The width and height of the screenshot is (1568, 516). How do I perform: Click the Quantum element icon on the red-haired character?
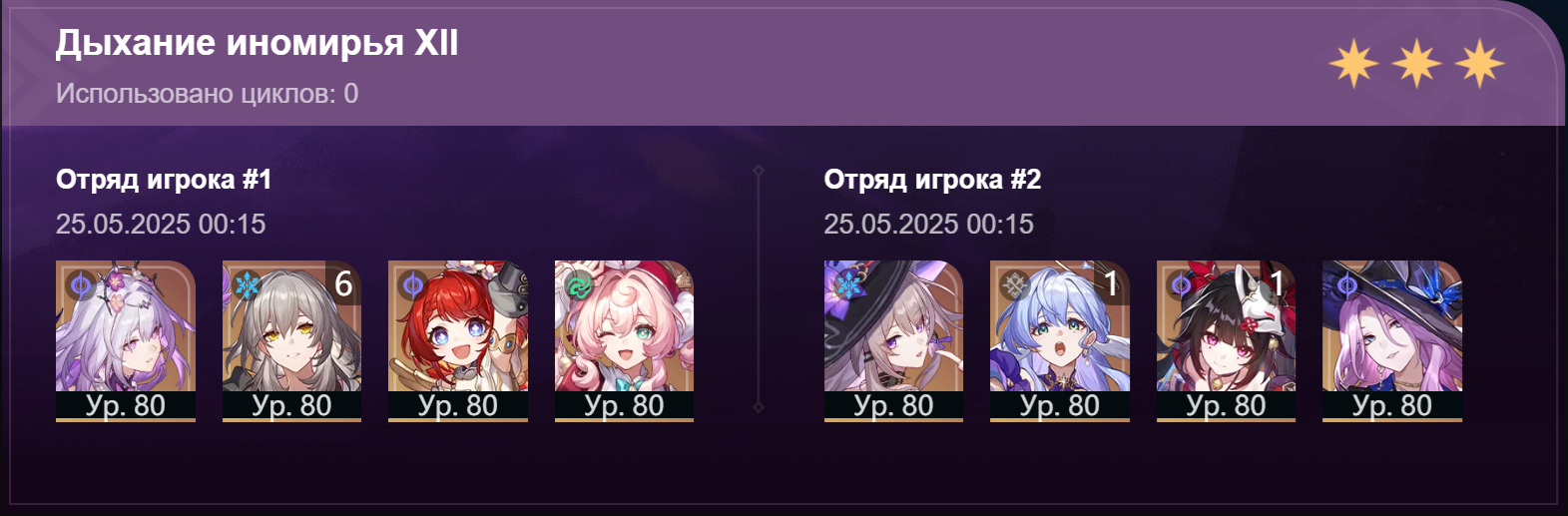click(x=412, y=286)
